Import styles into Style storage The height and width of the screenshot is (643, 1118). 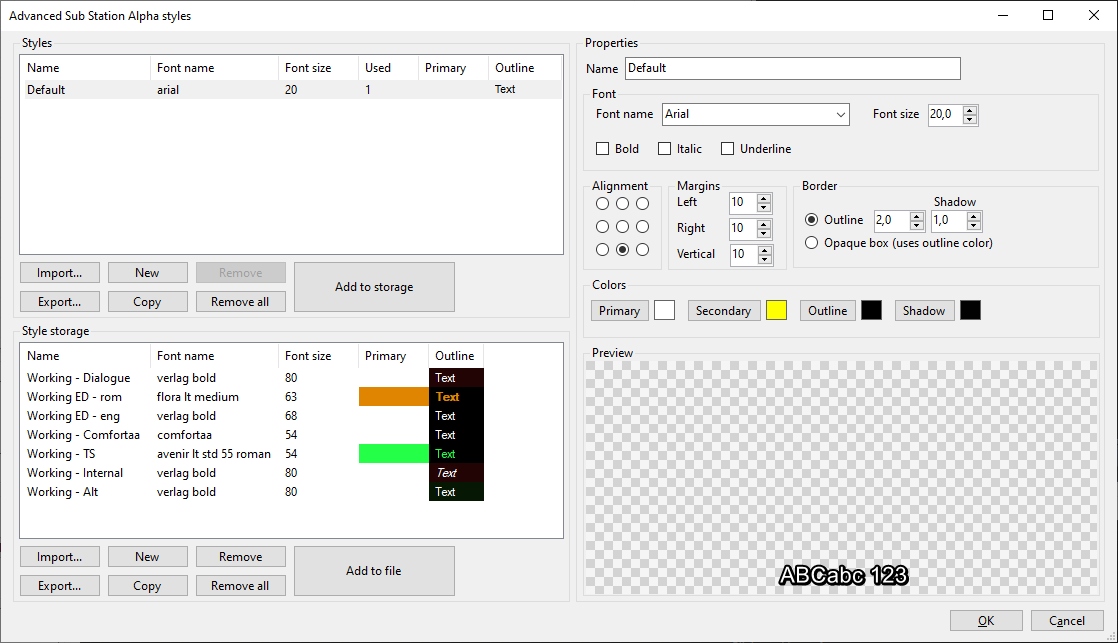click(x=59, y=556)
